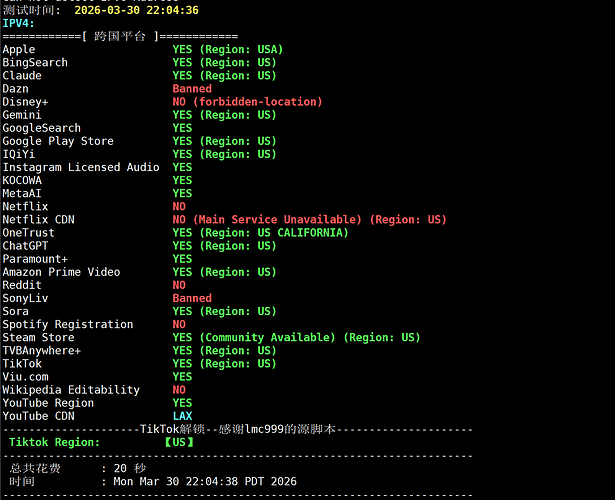Screen dimensions: 615x500
Task: Click the YouTube Region label
Action: tap(48, 403)
